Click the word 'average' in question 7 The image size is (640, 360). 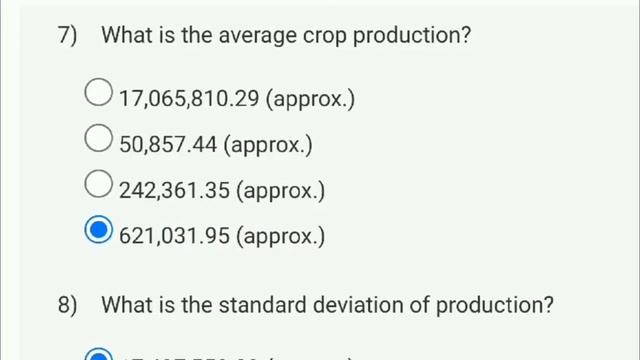pos(258,37)
